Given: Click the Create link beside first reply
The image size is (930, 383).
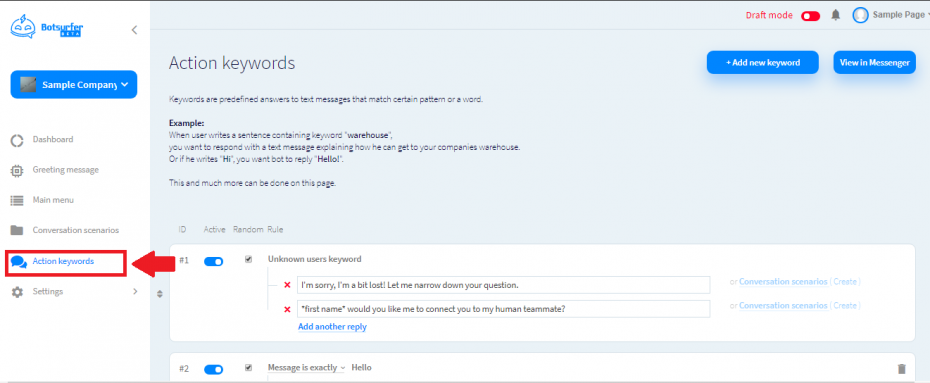Looking at the screenshot, I should 845,282.
